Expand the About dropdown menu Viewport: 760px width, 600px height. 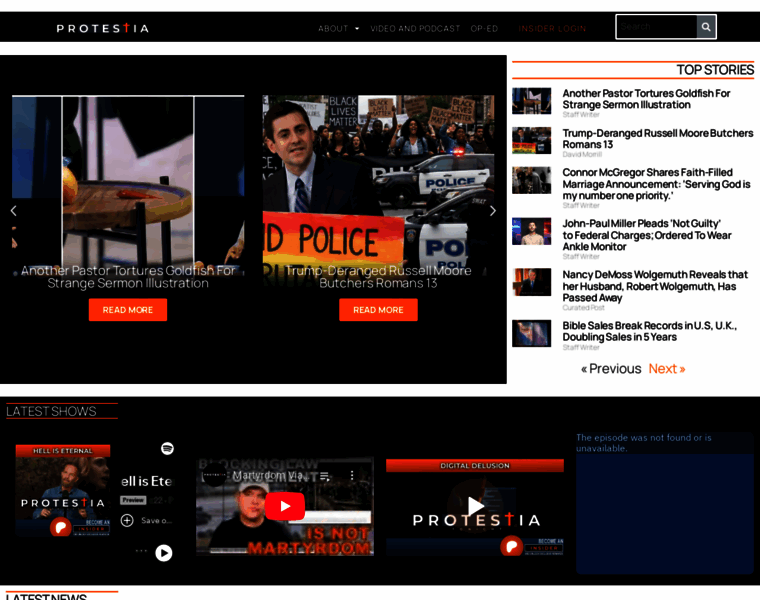tap(338, 28)
